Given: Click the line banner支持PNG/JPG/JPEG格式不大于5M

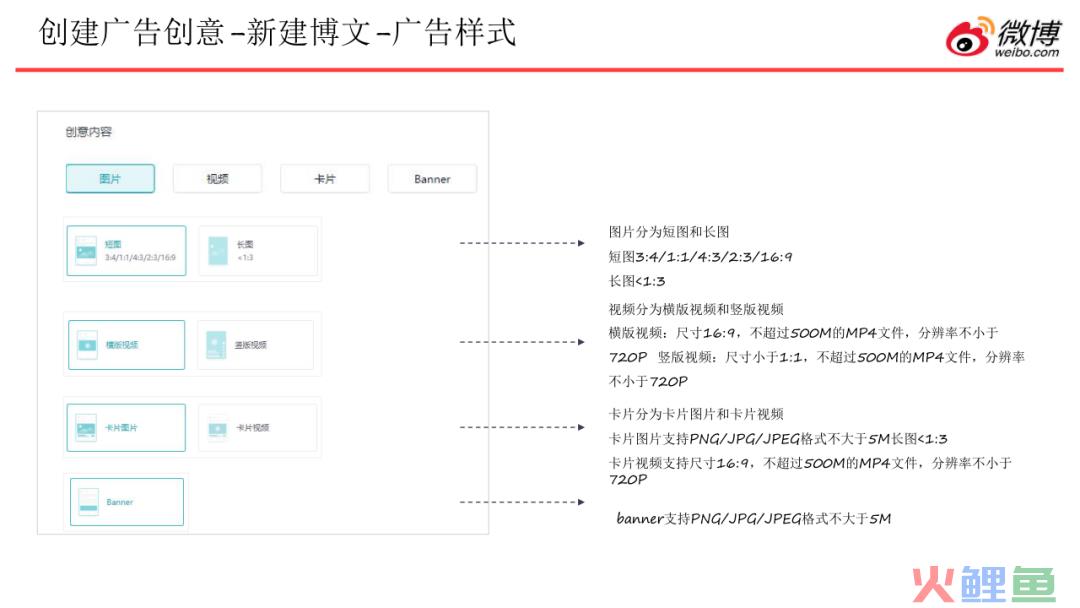Looking at the screenshot, I should click(x=754, y=518).
